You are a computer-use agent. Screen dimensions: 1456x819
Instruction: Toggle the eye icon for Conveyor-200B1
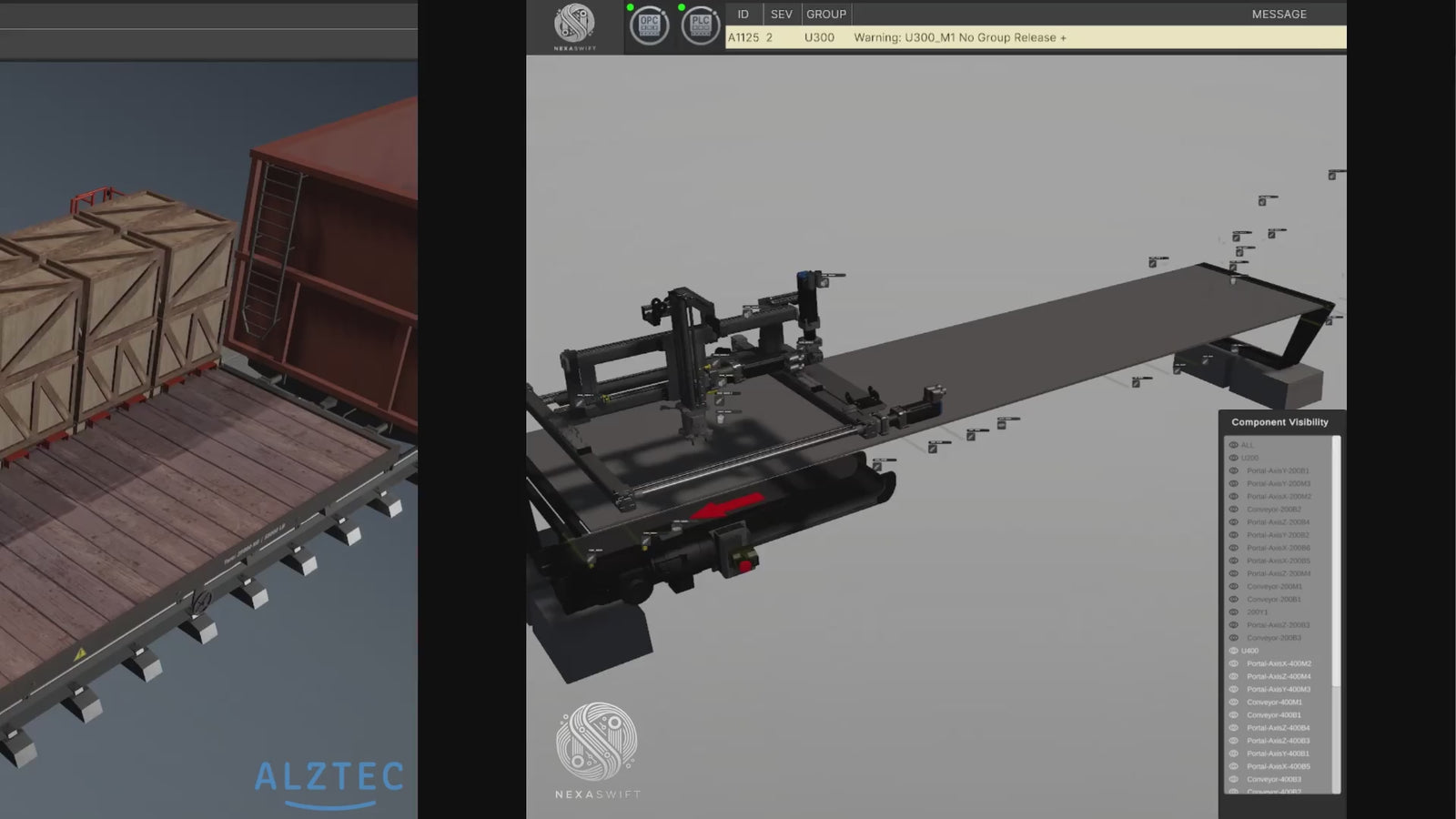[1234, 599]
